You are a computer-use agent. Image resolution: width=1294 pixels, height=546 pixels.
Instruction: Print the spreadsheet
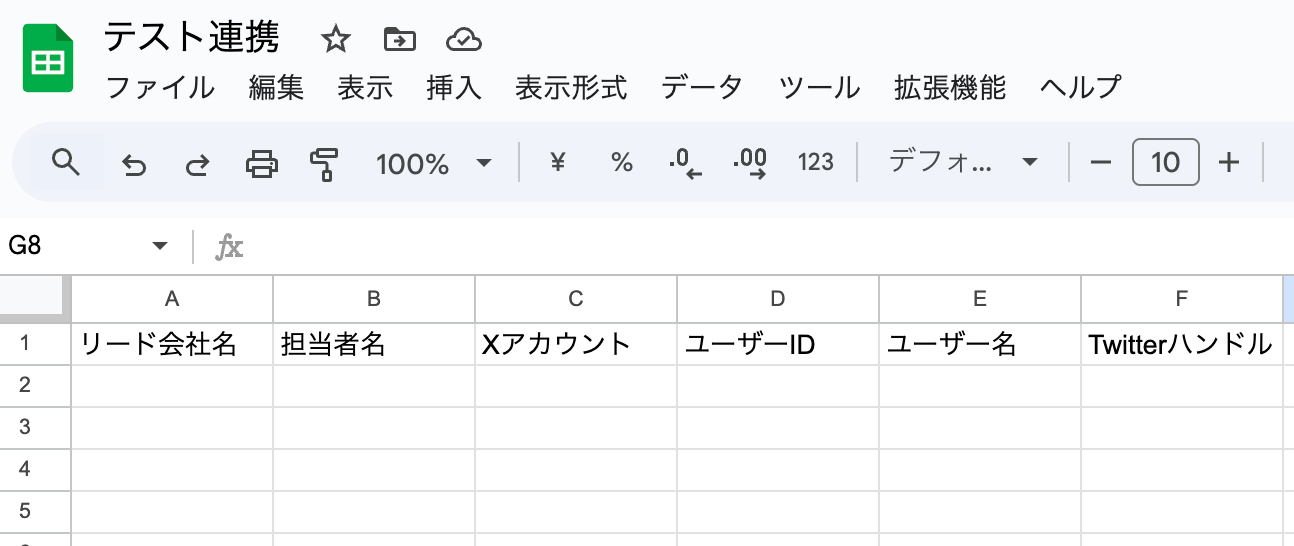coord(261,163)
